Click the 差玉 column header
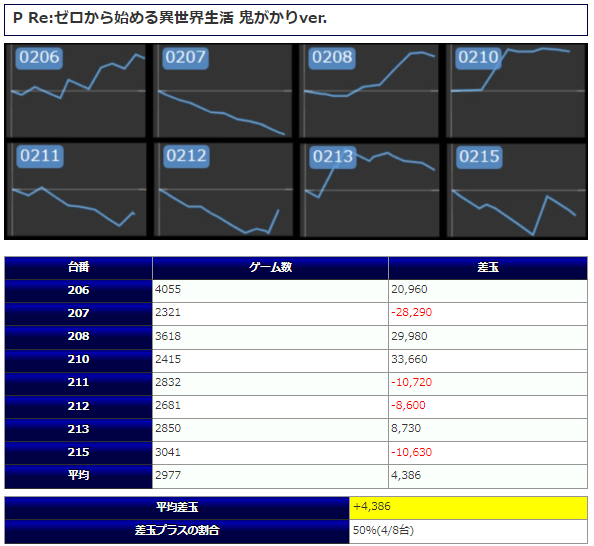594x546 pixels. click(x=488, y=268)
